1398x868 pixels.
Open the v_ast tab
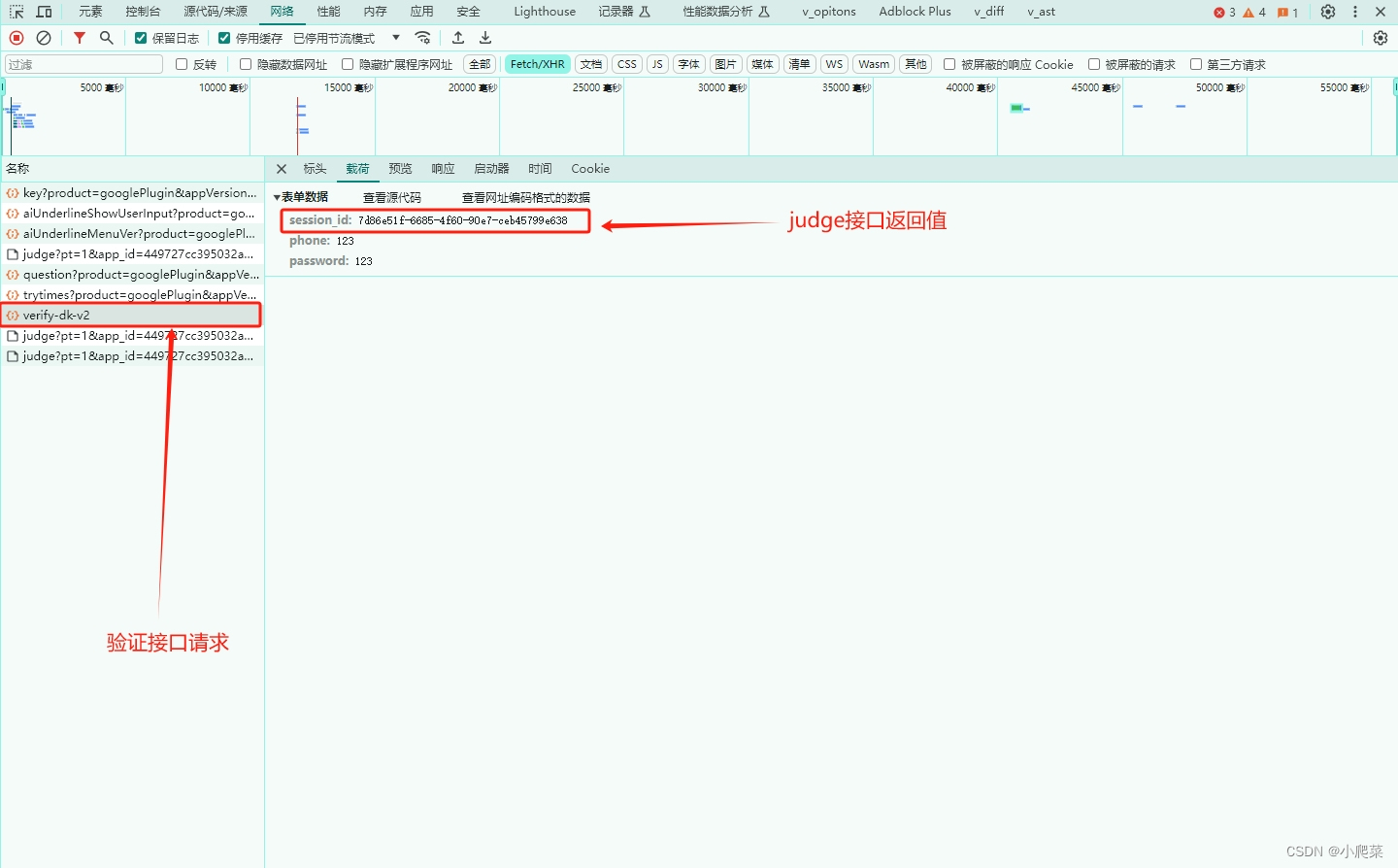1041,12
